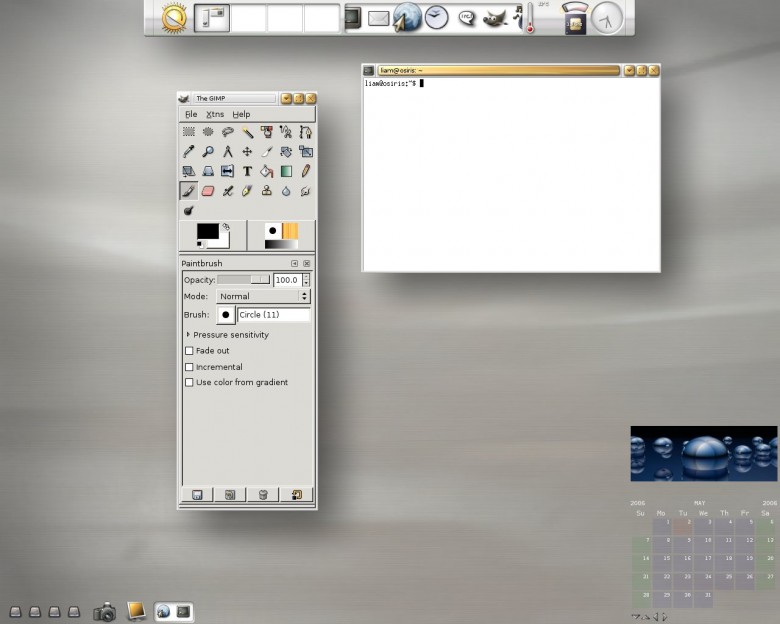This screenshot has width=780, height=624.
Task: Click the Circle (11) brush name field
Action: (274, 314)
